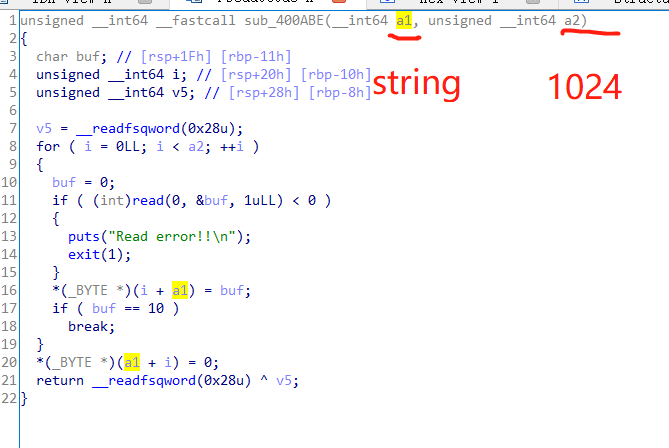This screenshot has width=669, height=448.
Task: Click v5 at the end of line 21
Action: click(x=284, y=381)
